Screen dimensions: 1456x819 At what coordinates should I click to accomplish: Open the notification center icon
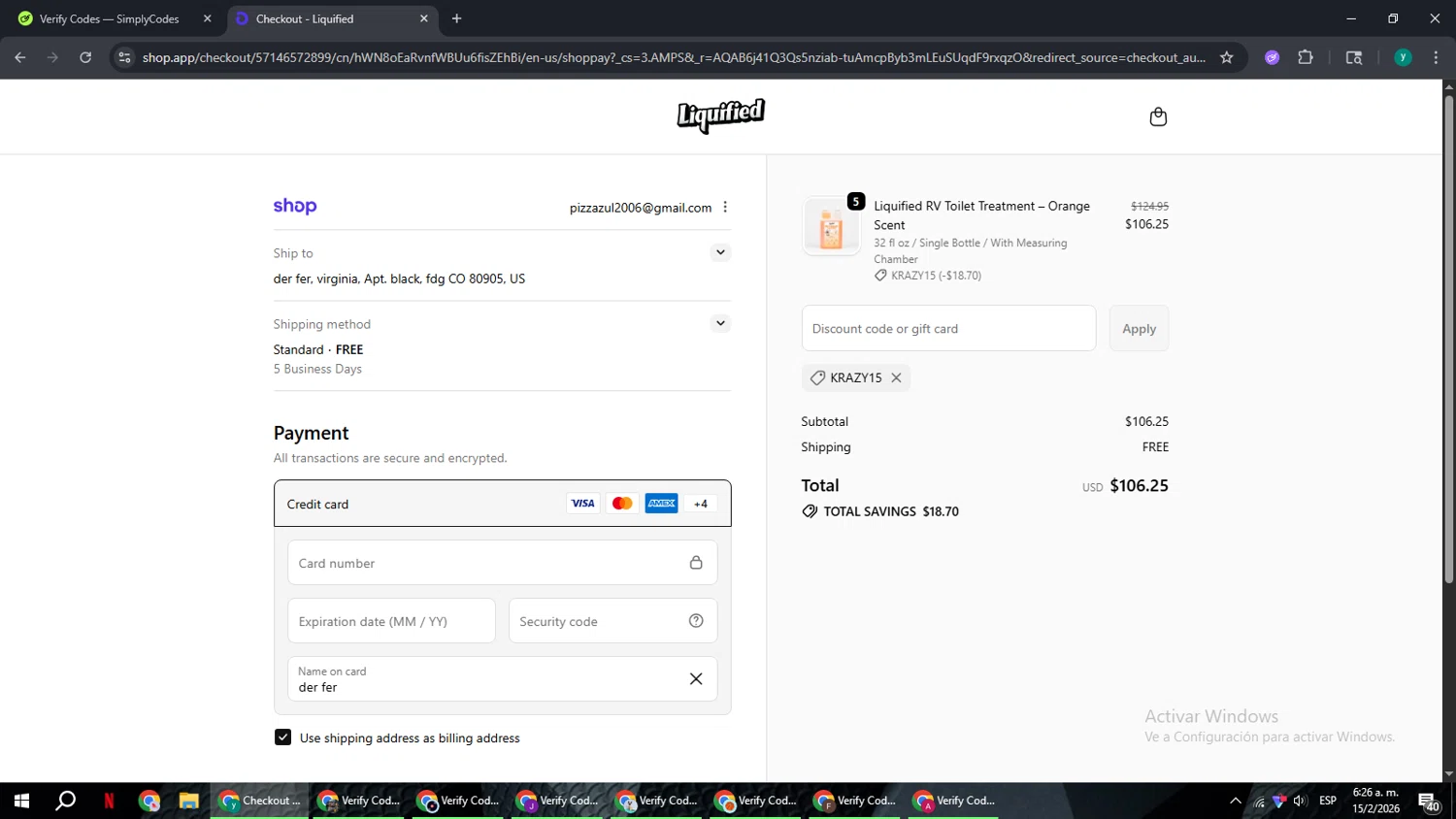coord(1429,802)
